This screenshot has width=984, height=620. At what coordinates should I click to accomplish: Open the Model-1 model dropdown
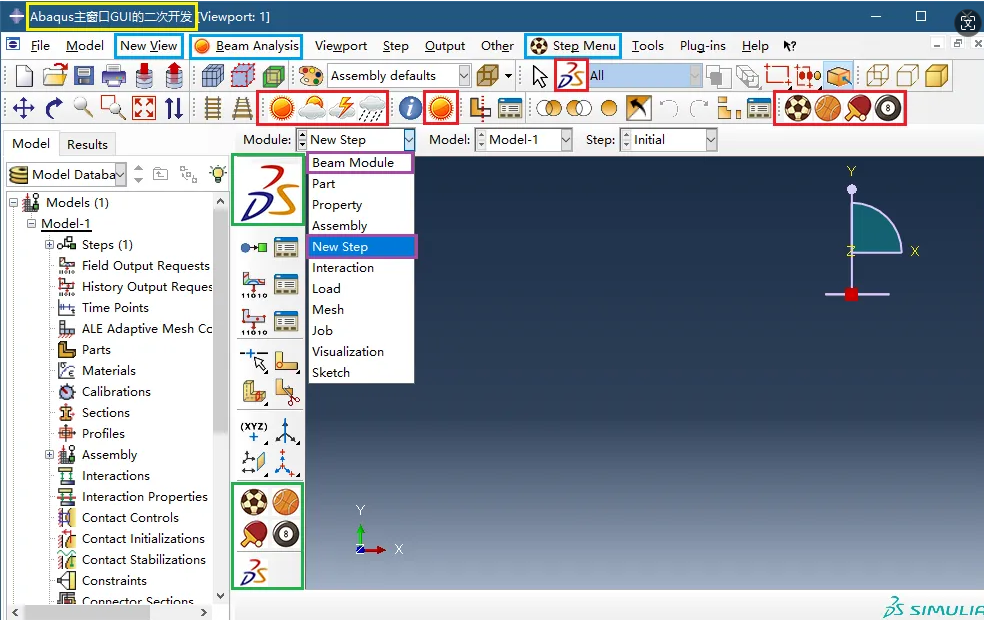[566, 139]
